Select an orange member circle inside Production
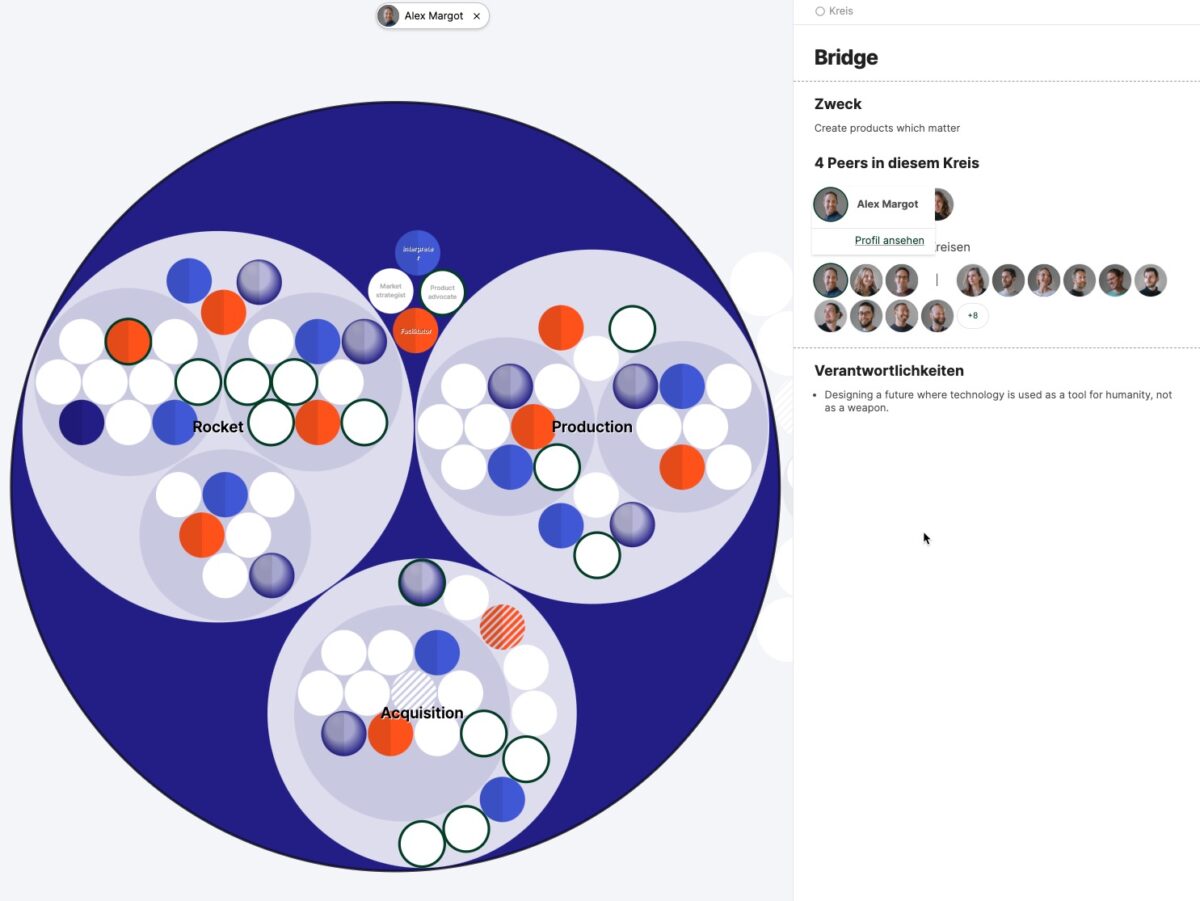Viewport: 1200px width, 901px height. 531,425
